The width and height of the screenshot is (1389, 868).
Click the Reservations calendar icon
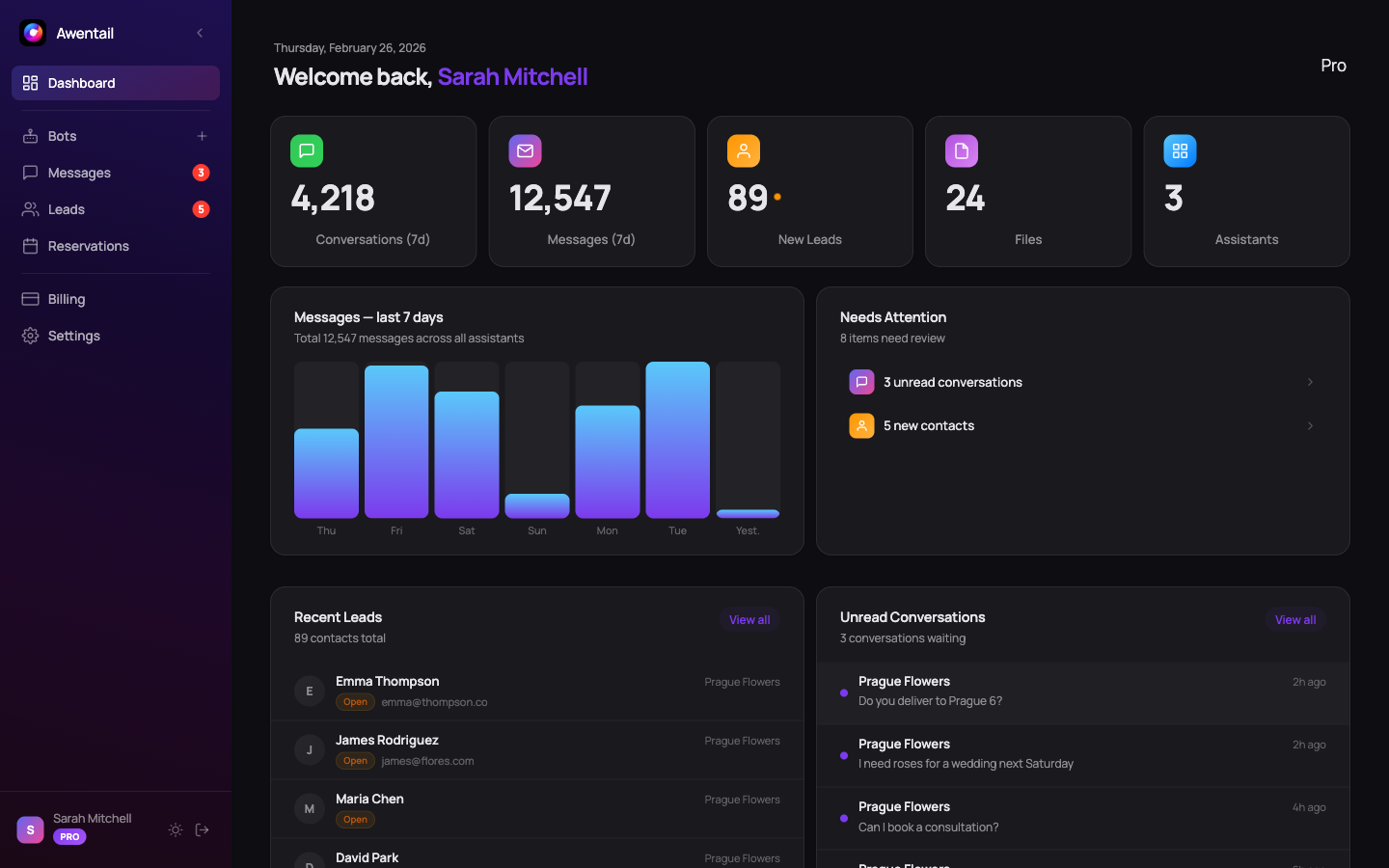coord(30,246)
